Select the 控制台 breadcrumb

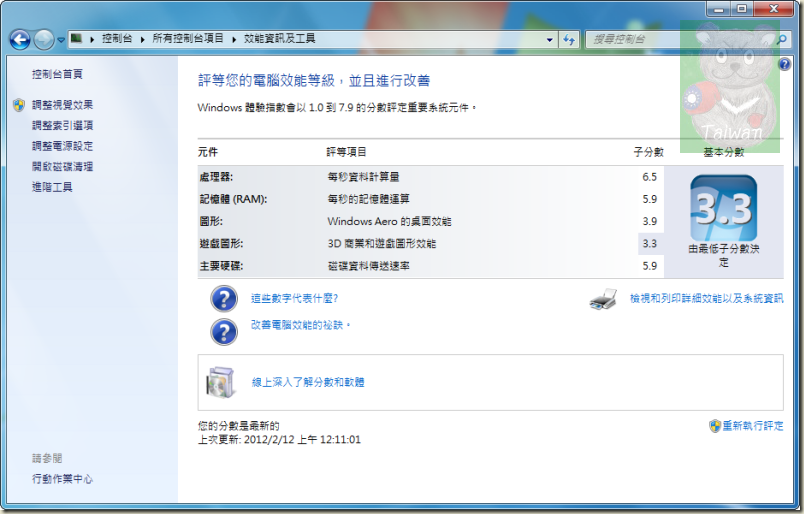coord(117,38)
